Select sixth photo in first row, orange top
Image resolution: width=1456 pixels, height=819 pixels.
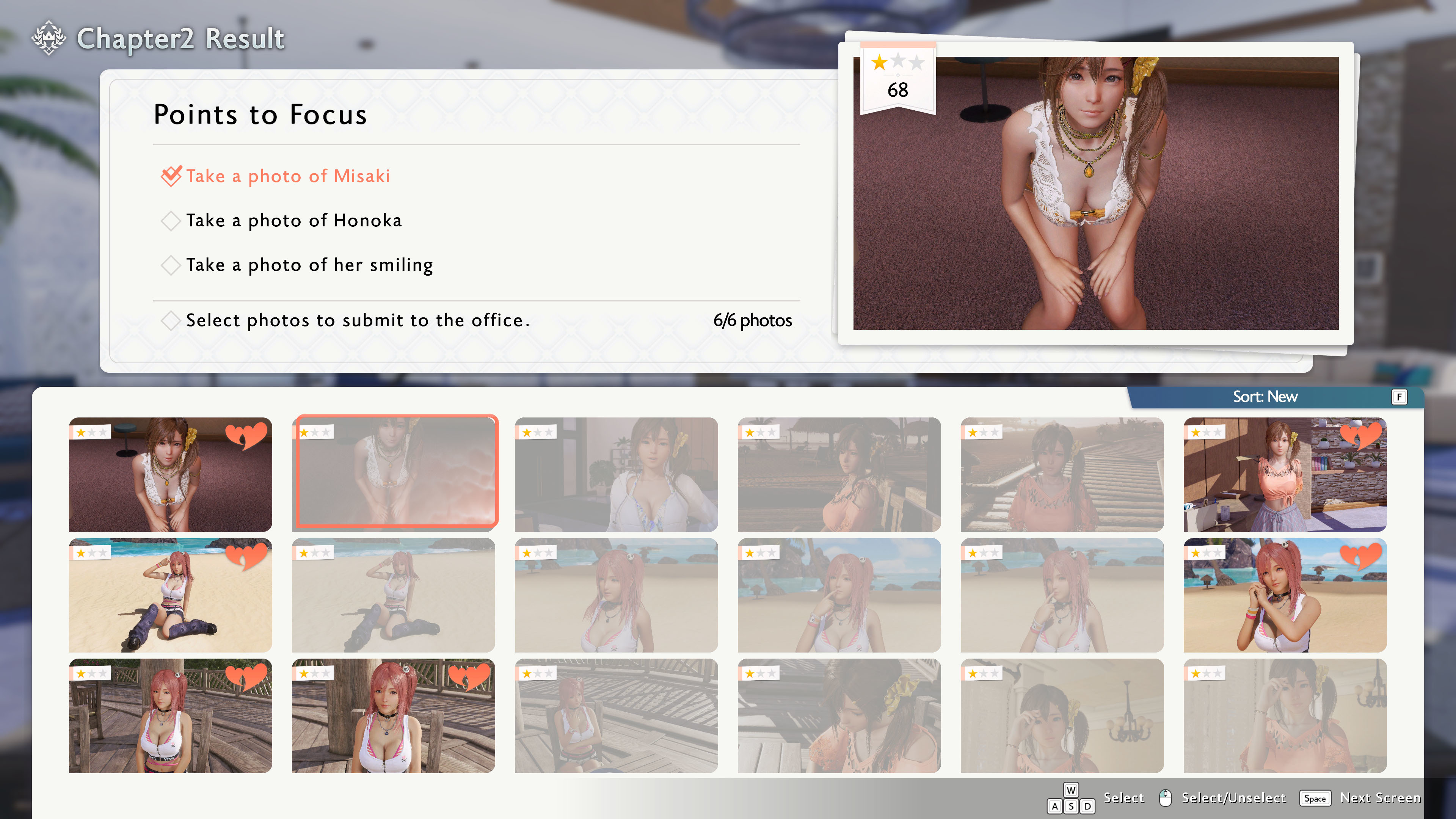tap(1285, 475)
